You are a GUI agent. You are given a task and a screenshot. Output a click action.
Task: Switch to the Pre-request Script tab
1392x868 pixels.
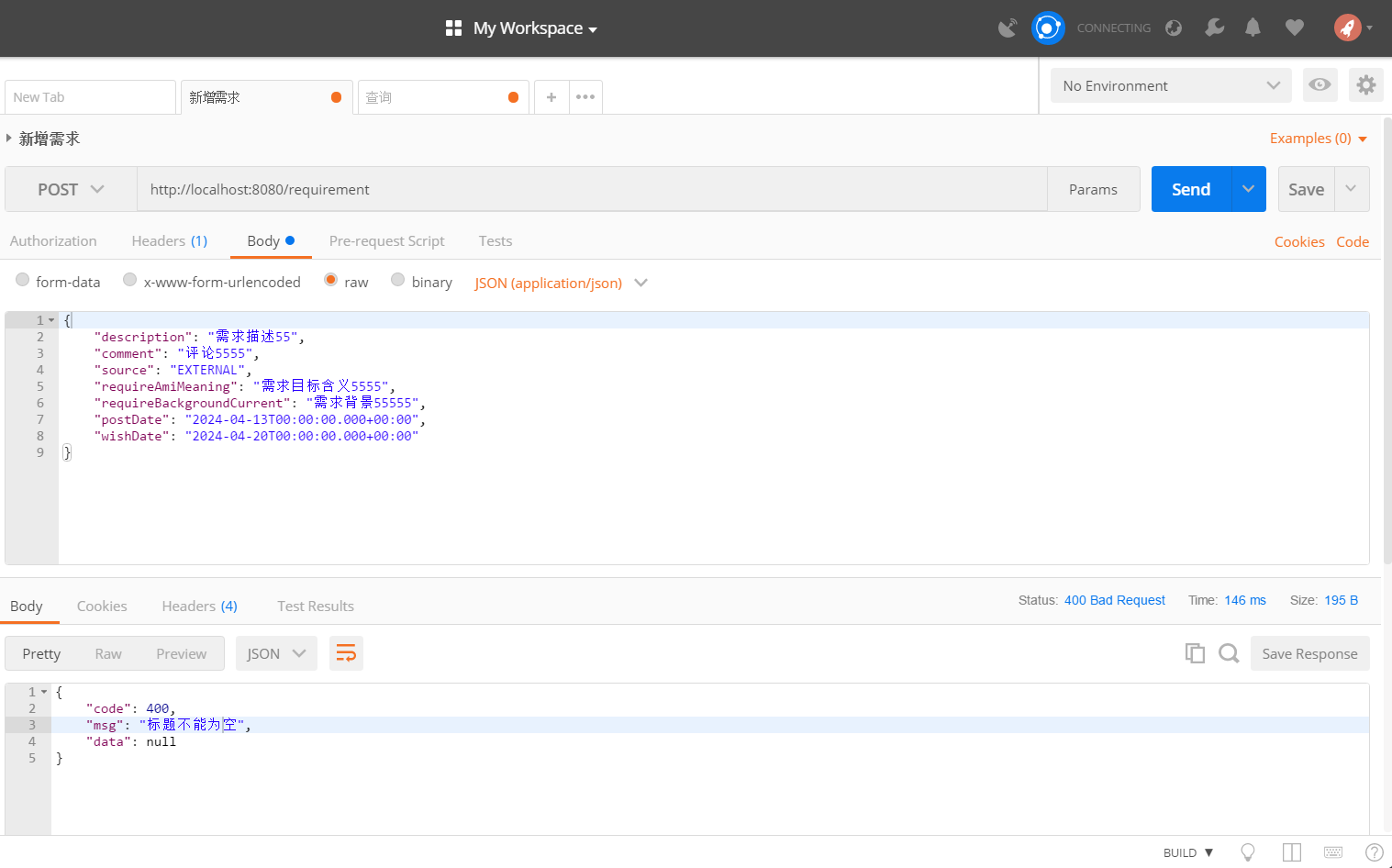coord(386,241)
